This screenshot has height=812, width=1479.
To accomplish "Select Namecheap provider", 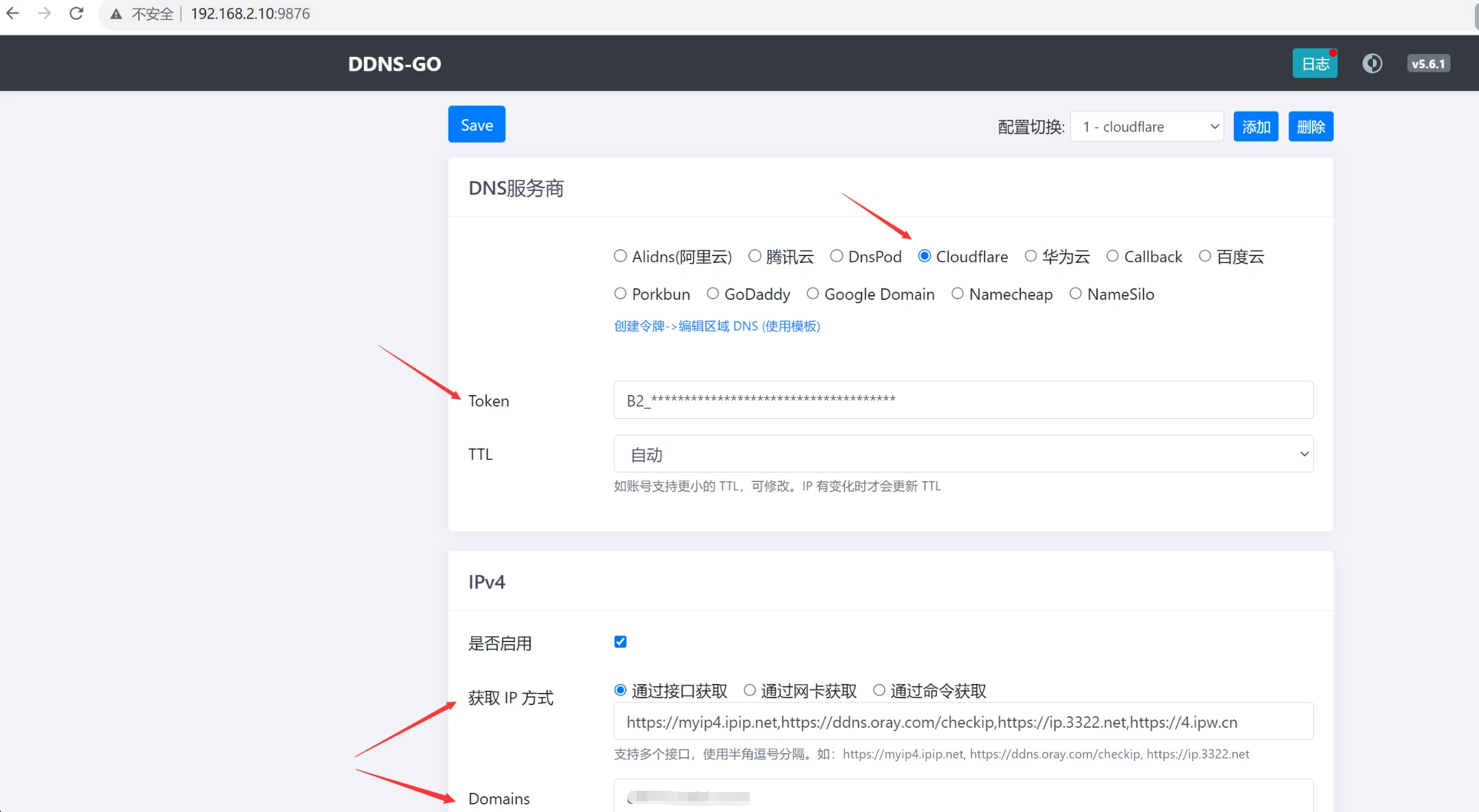I will coord(957,294).
